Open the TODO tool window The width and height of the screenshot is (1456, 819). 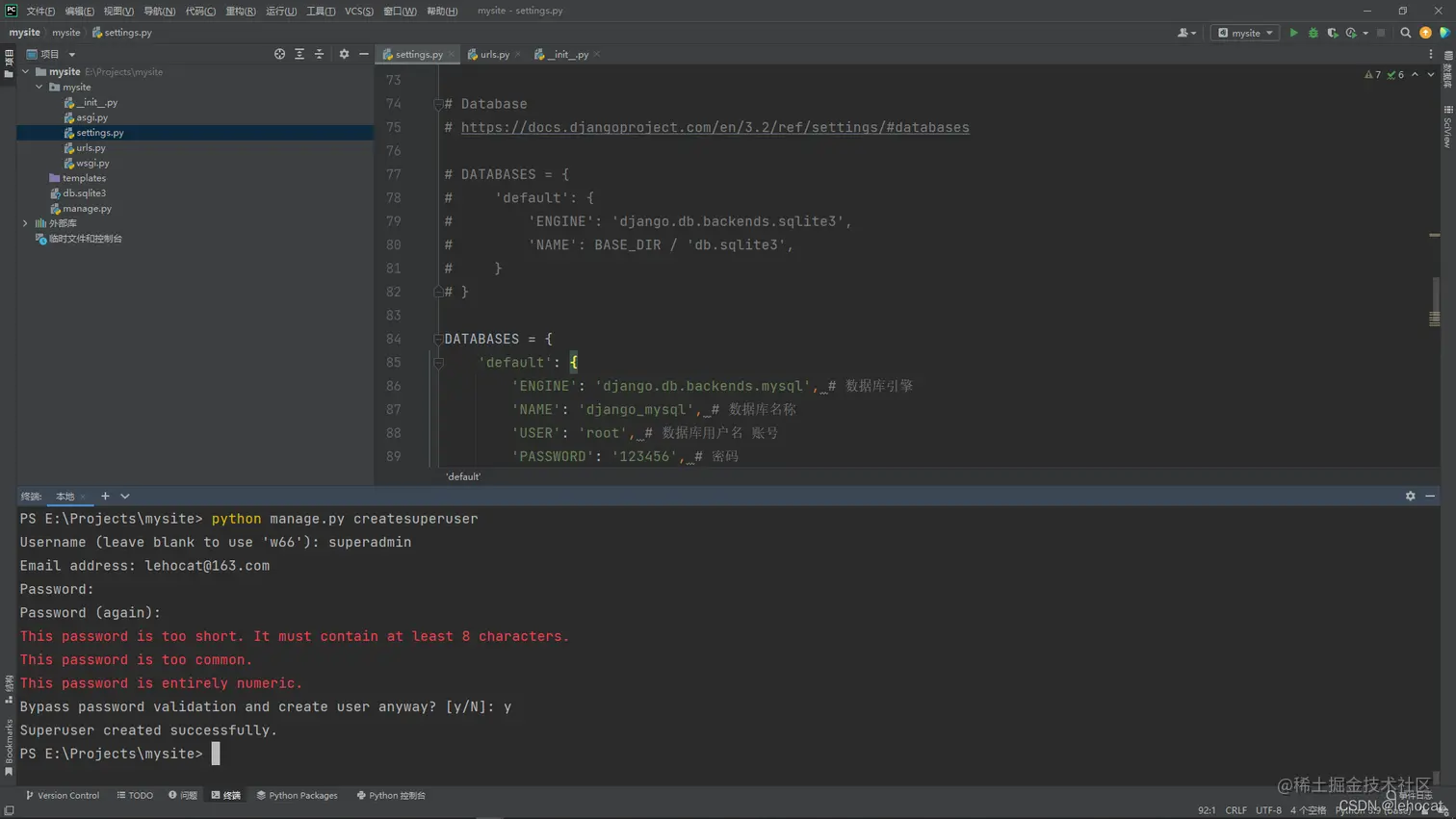click(x=135, y=796)
